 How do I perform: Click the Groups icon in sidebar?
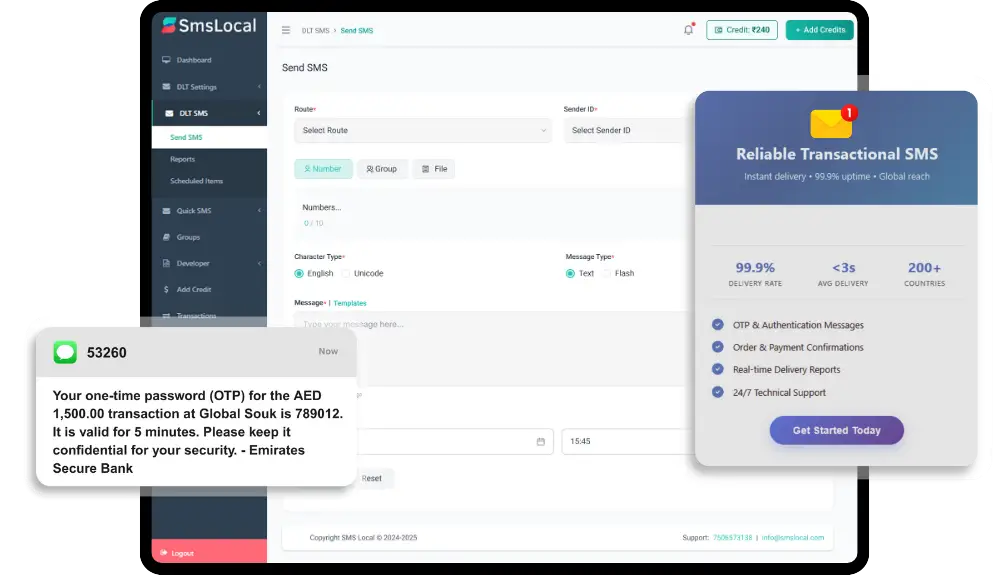(x=166, y=237)
